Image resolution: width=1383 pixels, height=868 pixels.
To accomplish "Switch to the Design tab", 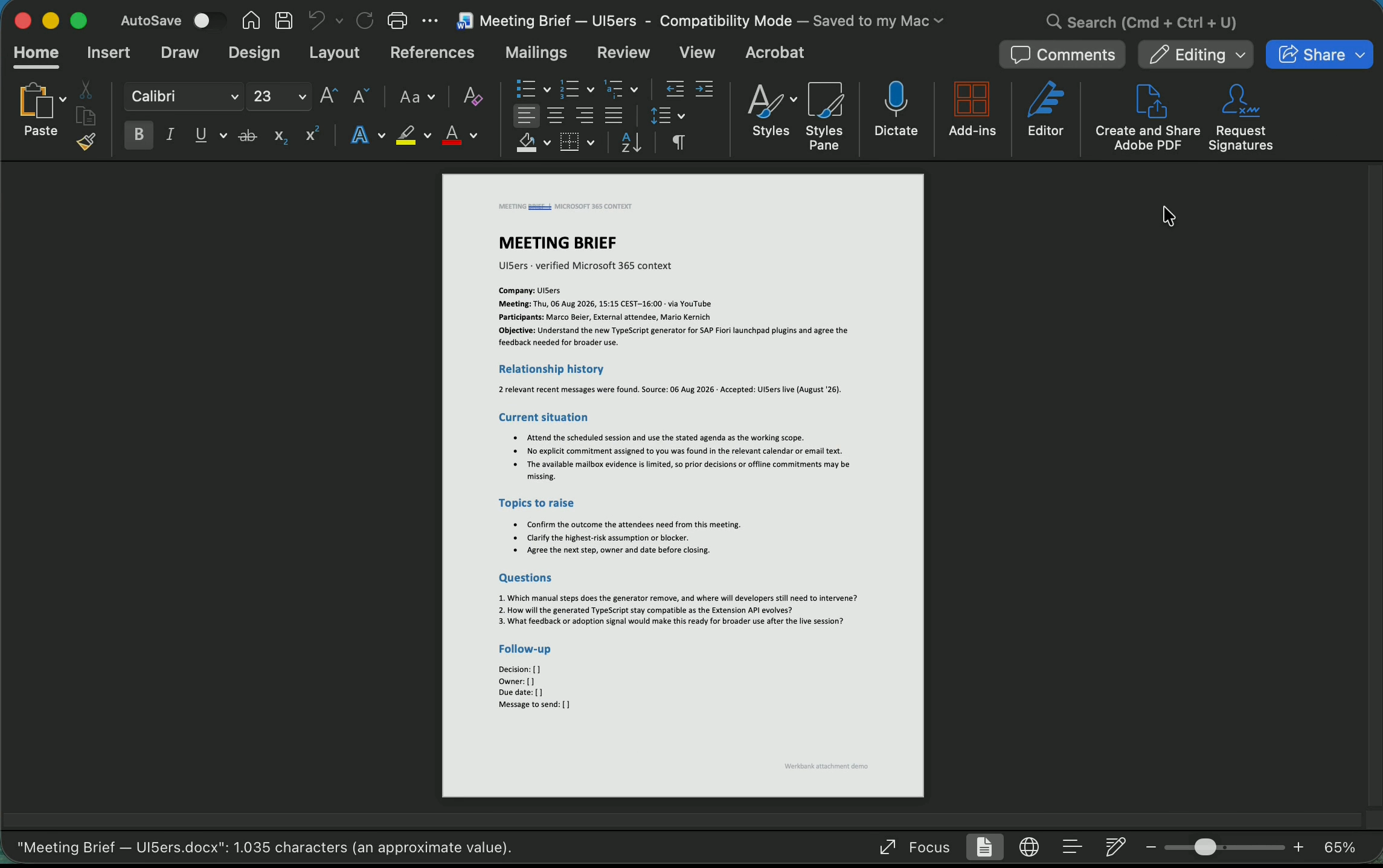I will pos(254,53).
